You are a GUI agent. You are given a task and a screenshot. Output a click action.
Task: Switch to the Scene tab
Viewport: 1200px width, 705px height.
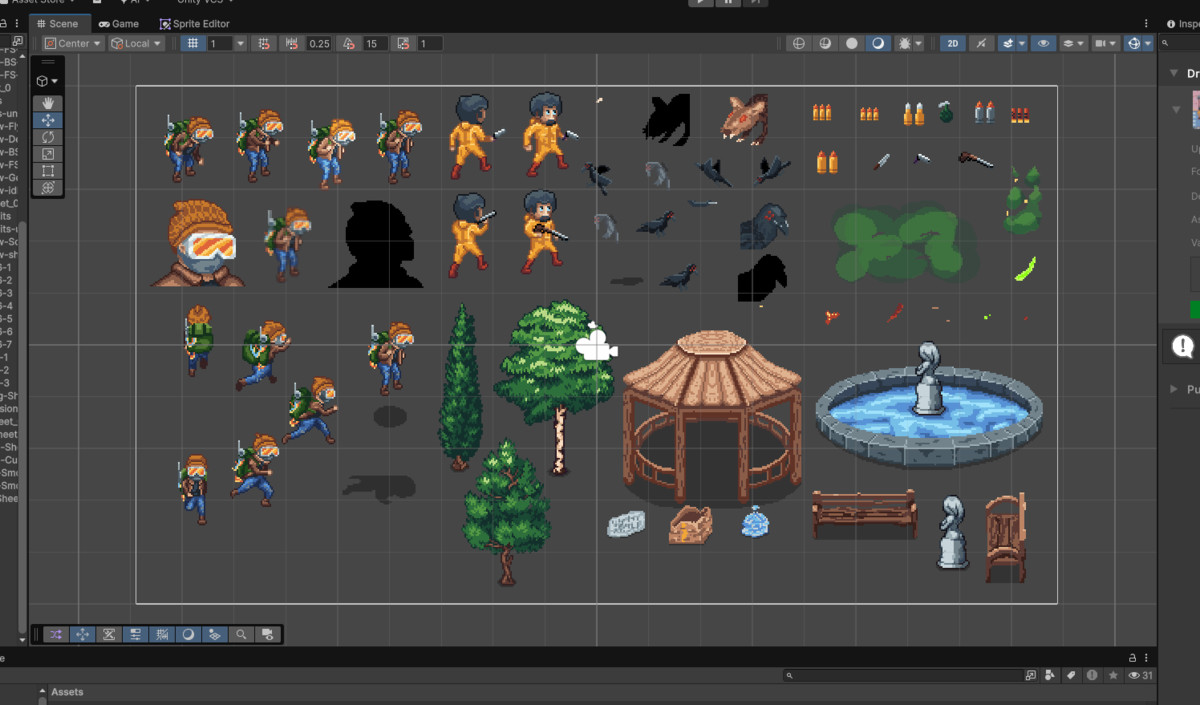point(62,23)
